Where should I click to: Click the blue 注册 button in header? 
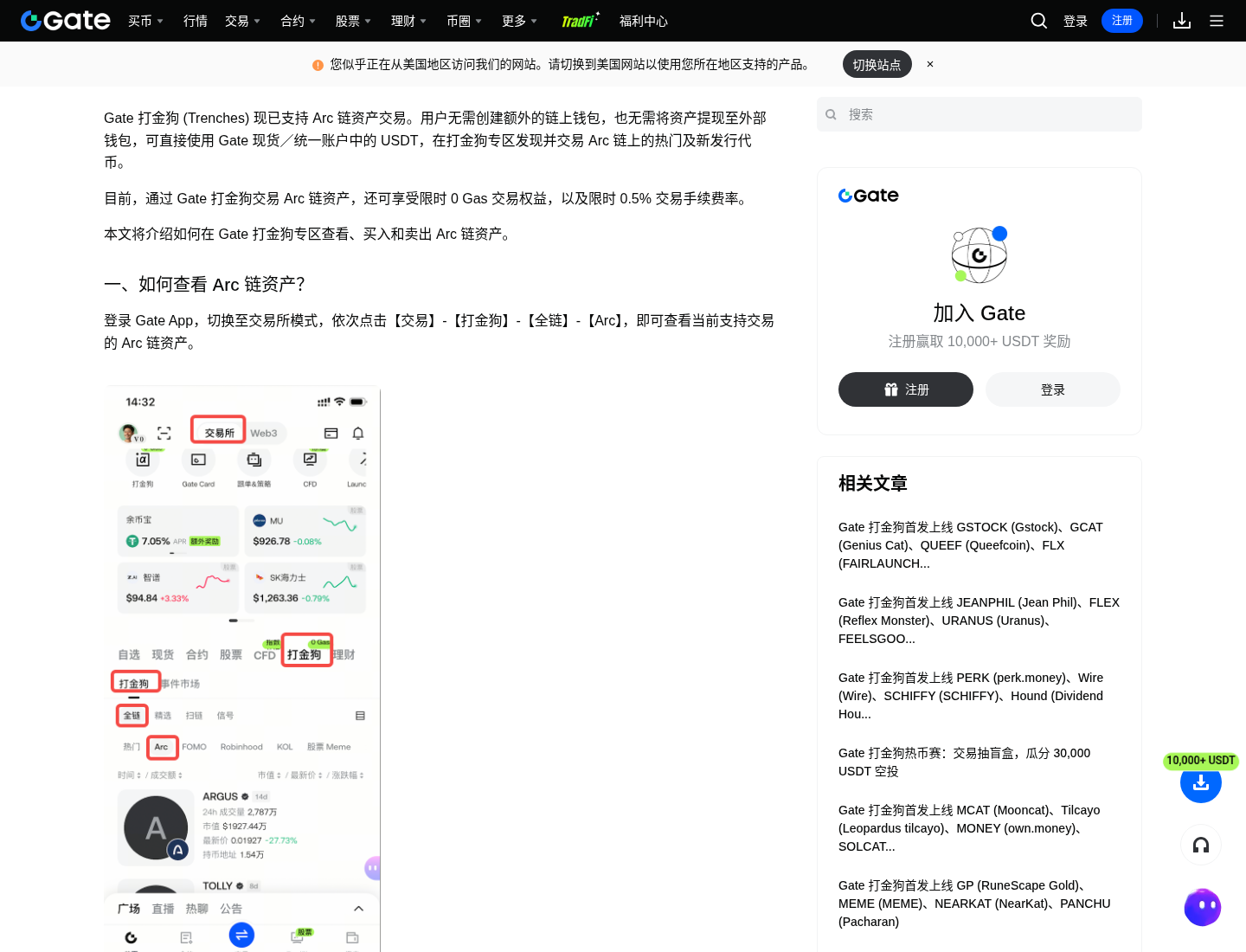pos(1122,21)
